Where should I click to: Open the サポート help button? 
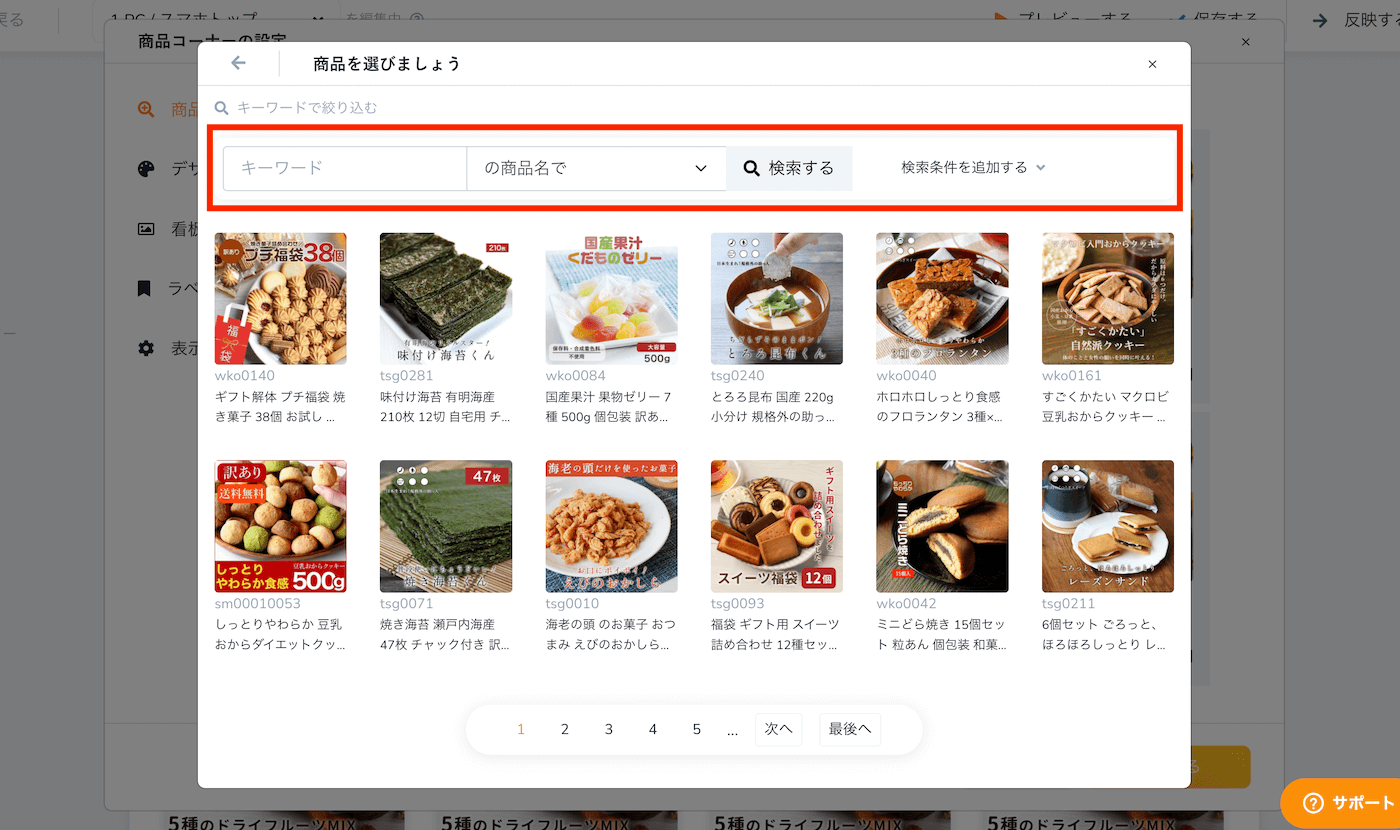click(1340, 803)
